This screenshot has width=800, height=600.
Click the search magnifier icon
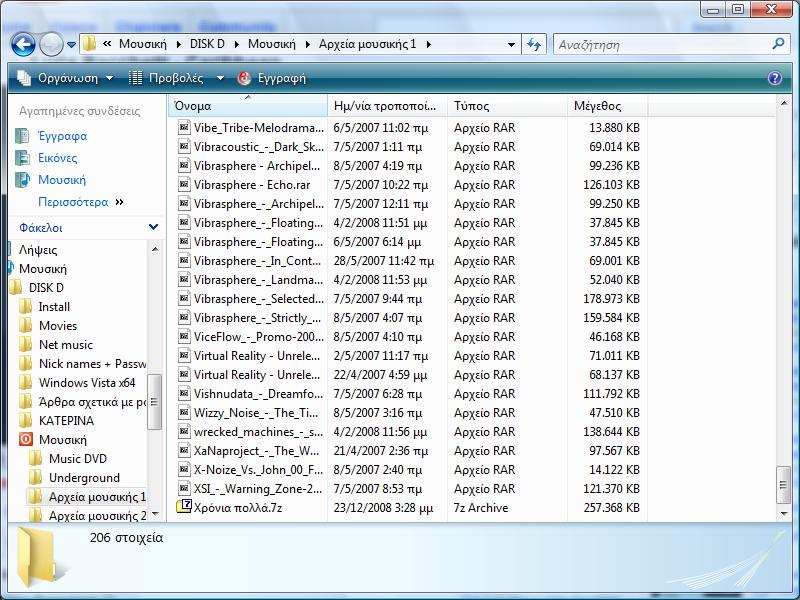tap(778, 44)
